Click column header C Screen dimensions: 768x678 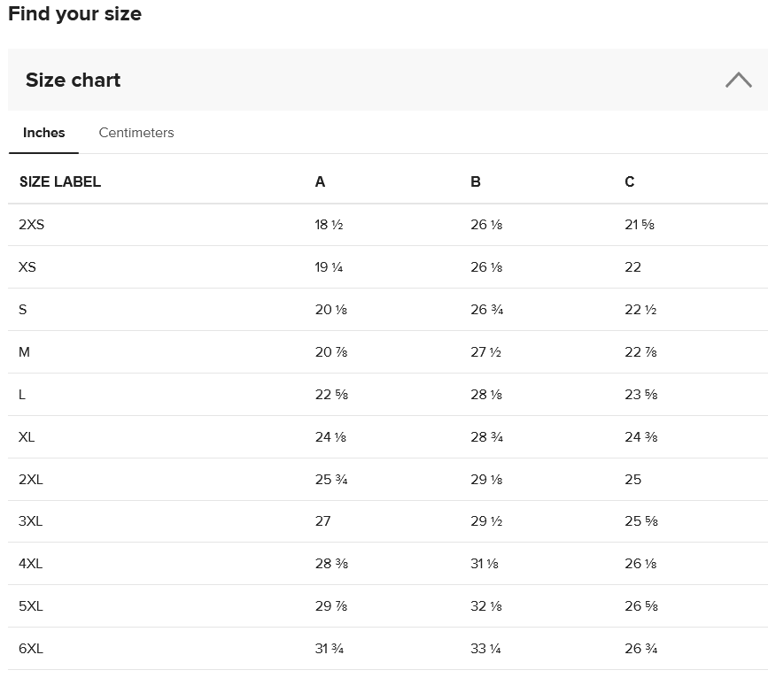click(630, 182)
